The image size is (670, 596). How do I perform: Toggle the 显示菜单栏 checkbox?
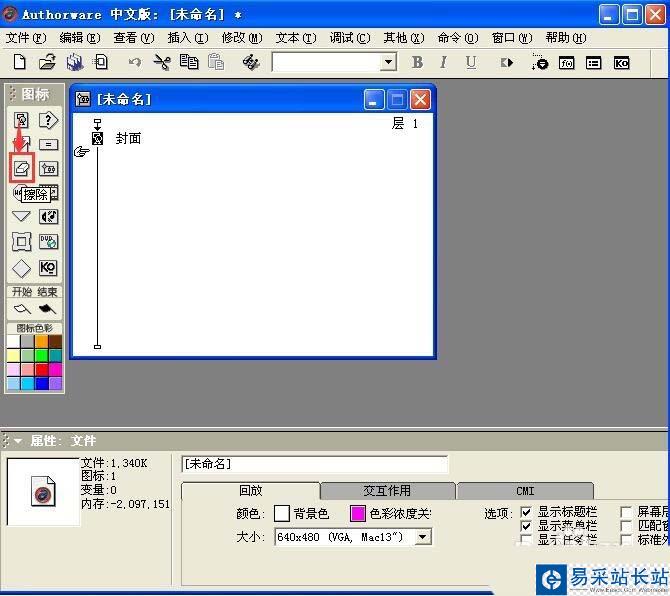(x=526, y=526)
